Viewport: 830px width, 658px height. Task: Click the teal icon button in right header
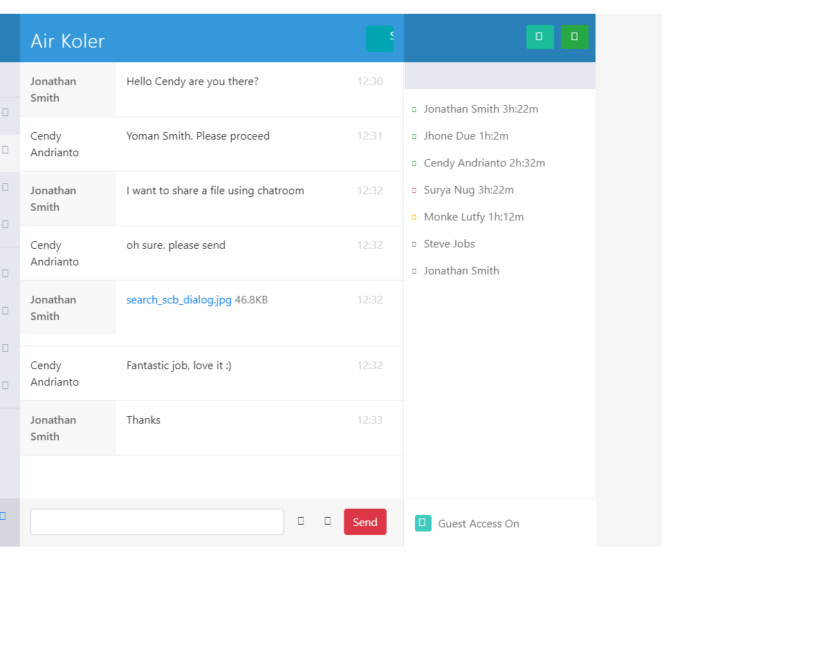[539, 37]
